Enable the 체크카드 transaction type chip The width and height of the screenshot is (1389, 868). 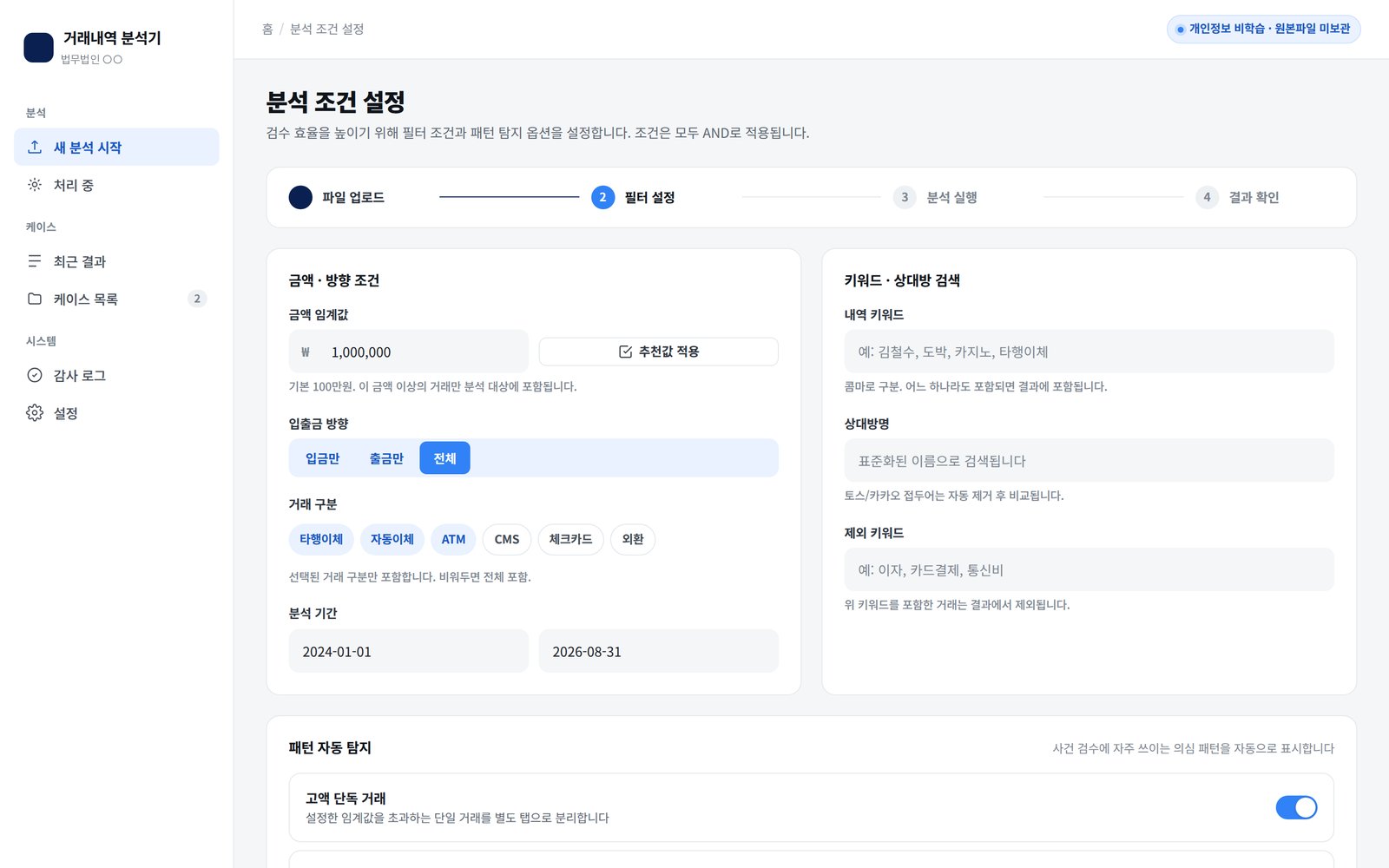570,539
